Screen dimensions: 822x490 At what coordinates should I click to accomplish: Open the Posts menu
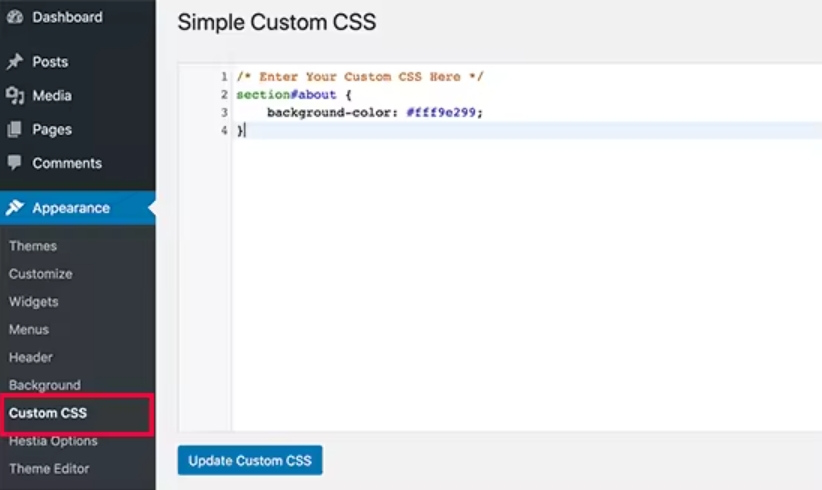click(x=50, y=62)
